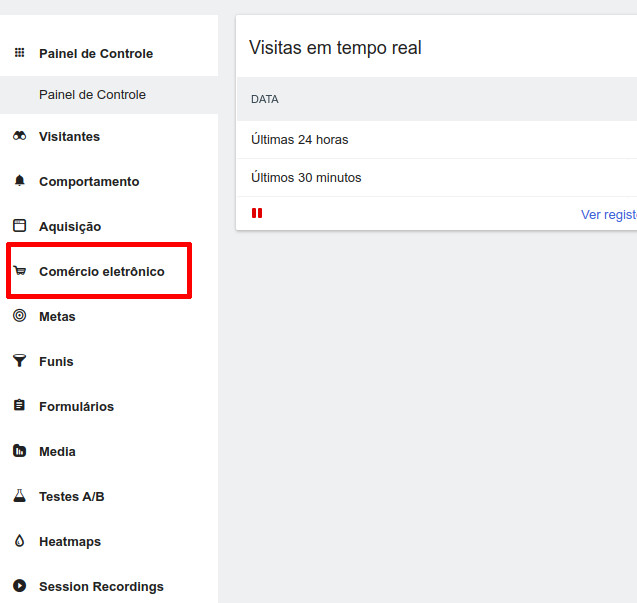637x603 pixels.
Task: Open the Ver registro link
Action: click(x=608, y=214)
